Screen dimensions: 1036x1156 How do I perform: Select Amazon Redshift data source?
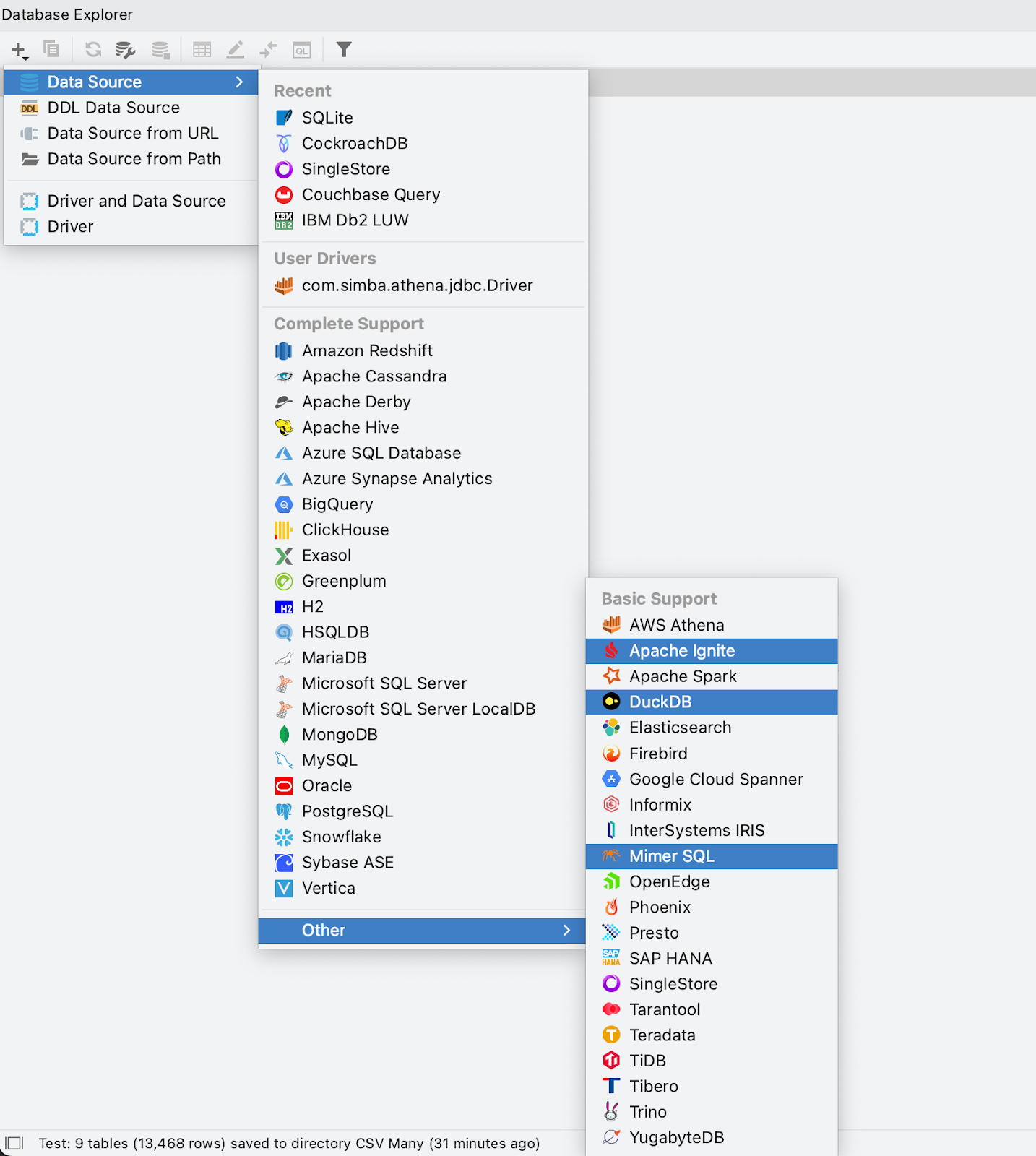point(423,351)
